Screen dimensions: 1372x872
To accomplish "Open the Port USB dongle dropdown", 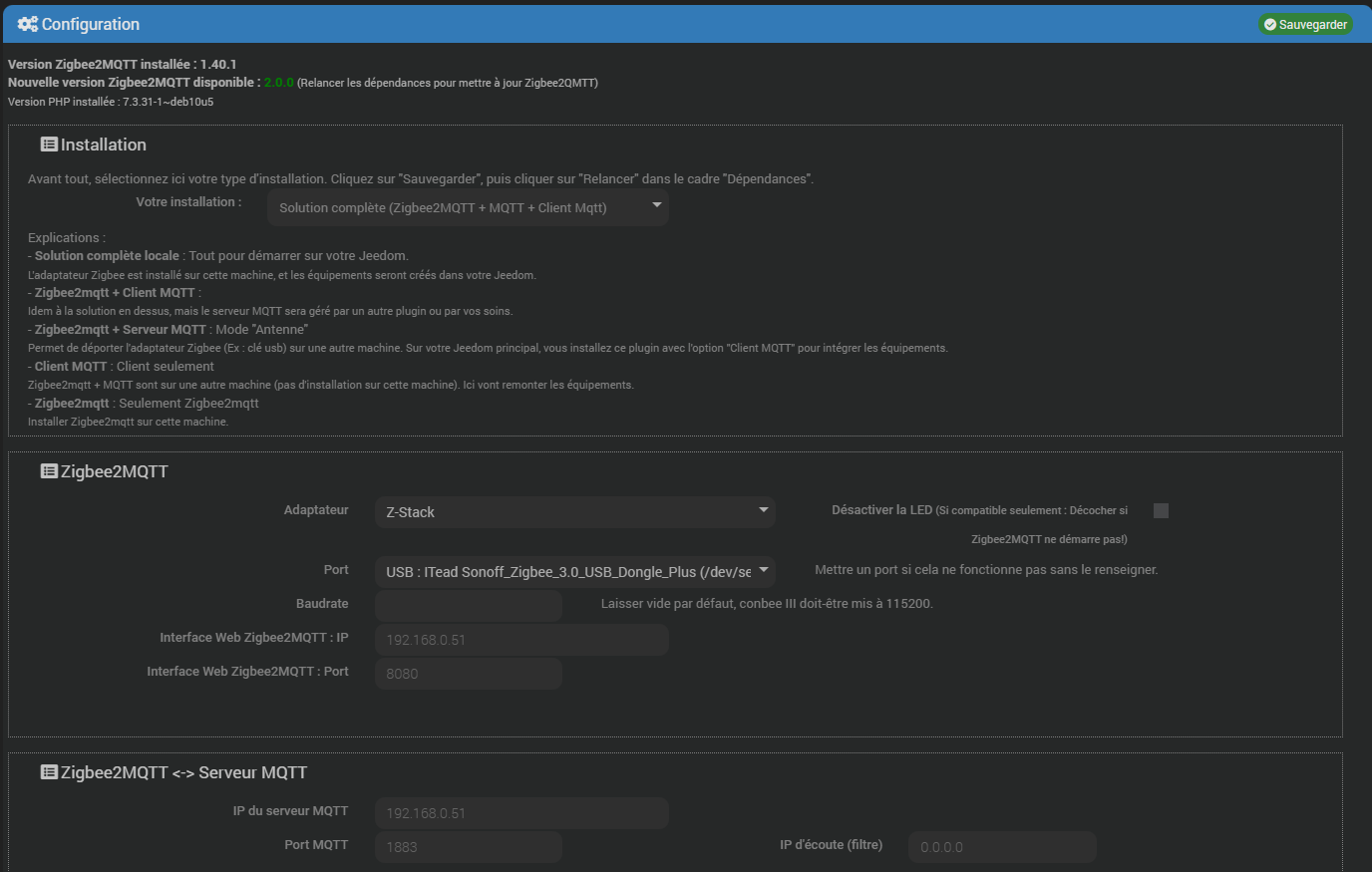I will coord(575,571).
